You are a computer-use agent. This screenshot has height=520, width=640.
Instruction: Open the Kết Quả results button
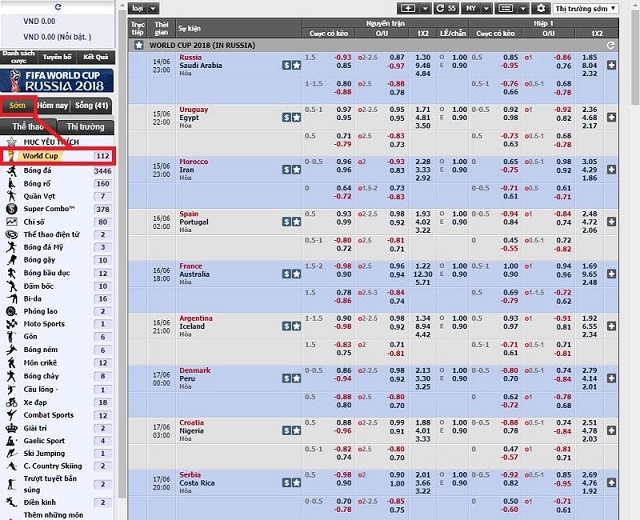coord(96,57)
